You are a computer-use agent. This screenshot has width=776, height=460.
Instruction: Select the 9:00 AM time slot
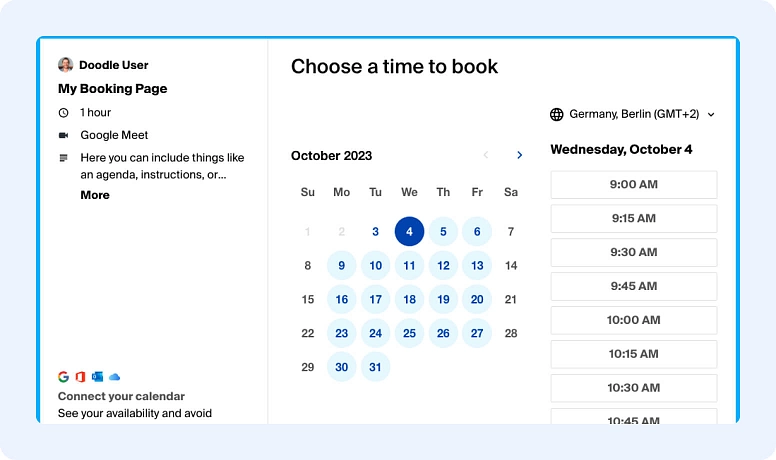point(633,185)
